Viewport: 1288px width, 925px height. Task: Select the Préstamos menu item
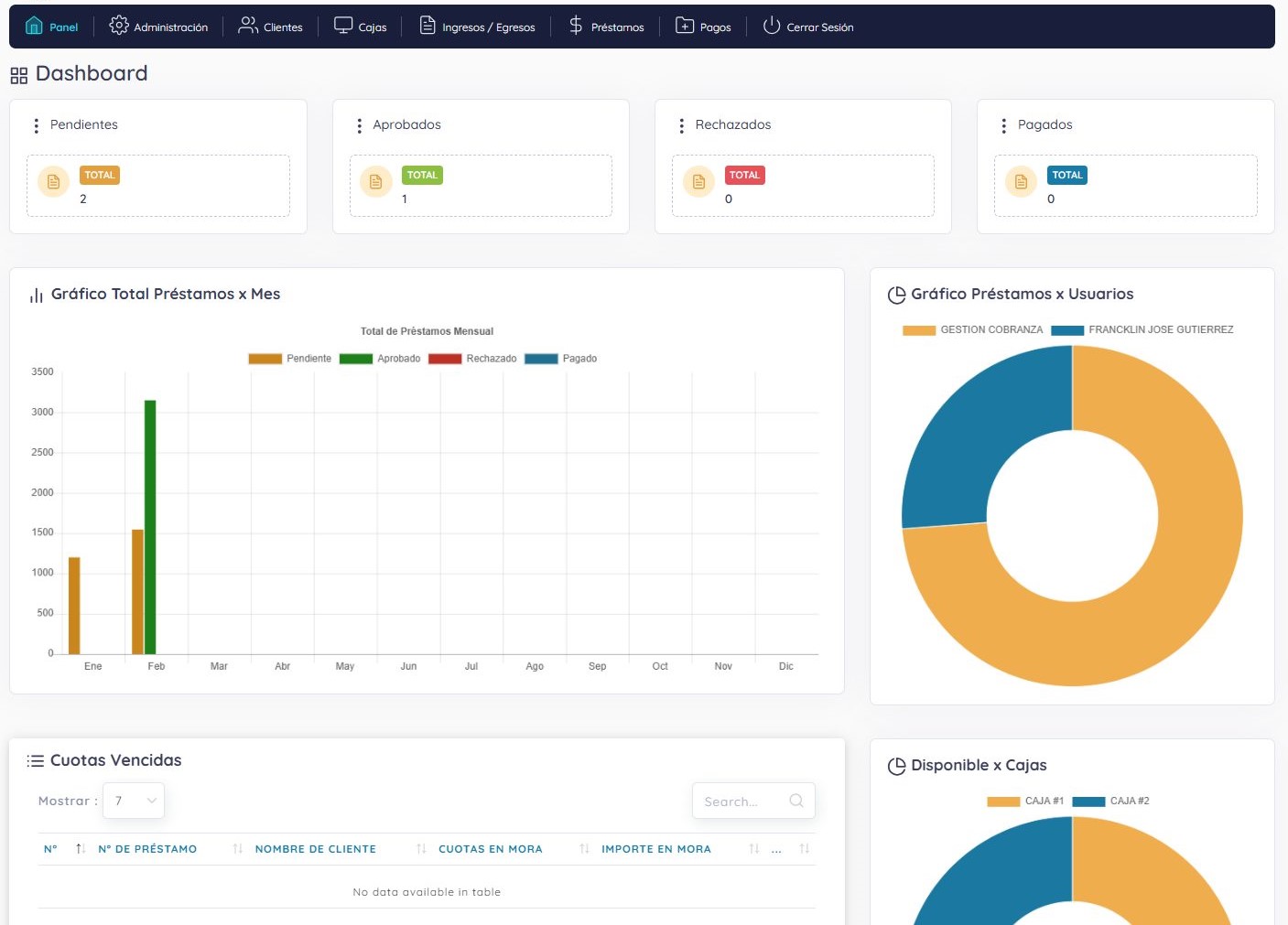(617, 27)
